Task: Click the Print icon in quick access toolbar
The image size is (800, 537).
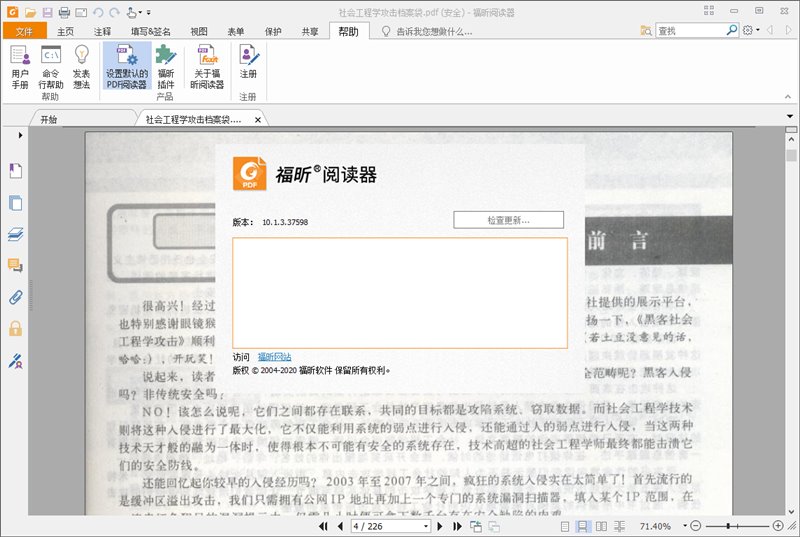Action: coord(64,12)
